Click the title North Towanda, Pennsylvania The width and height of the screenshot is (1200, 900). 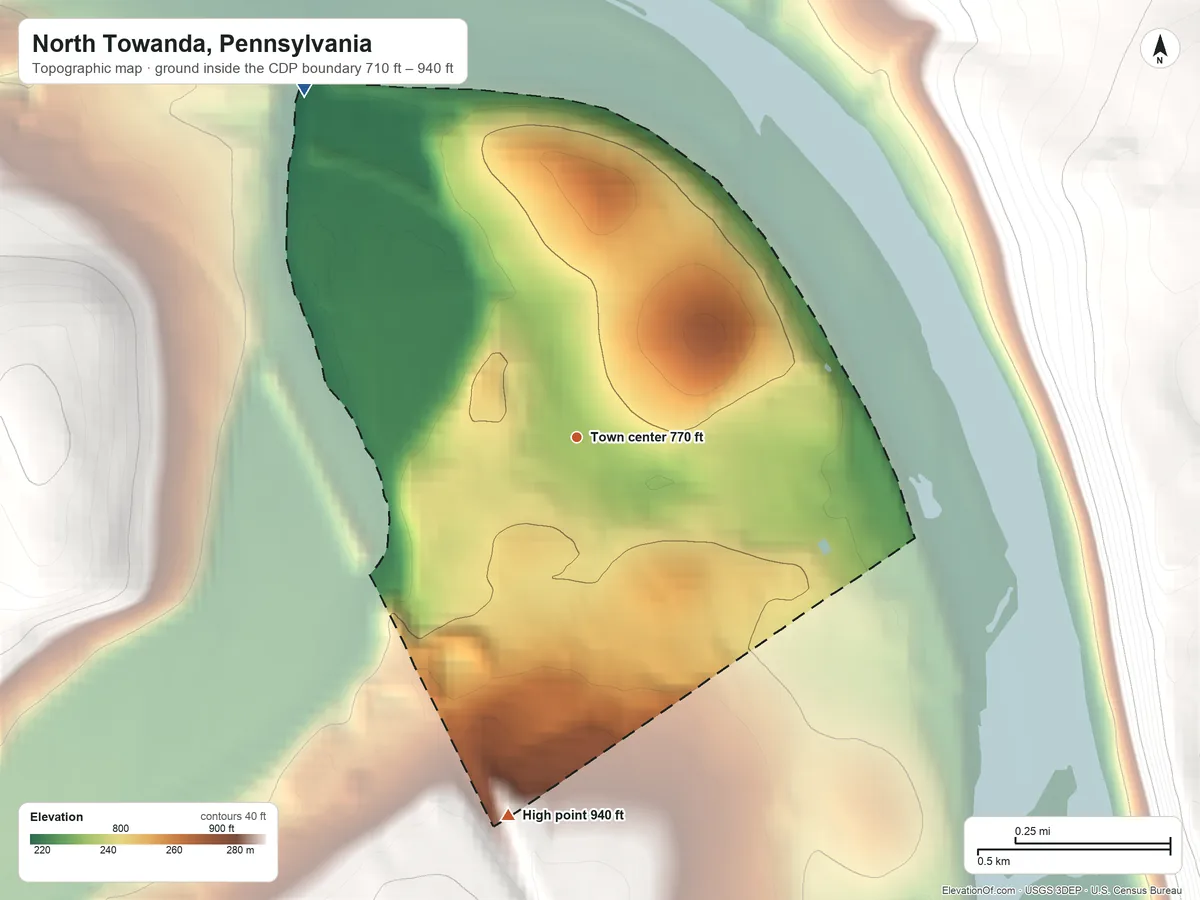click(202, 44)
